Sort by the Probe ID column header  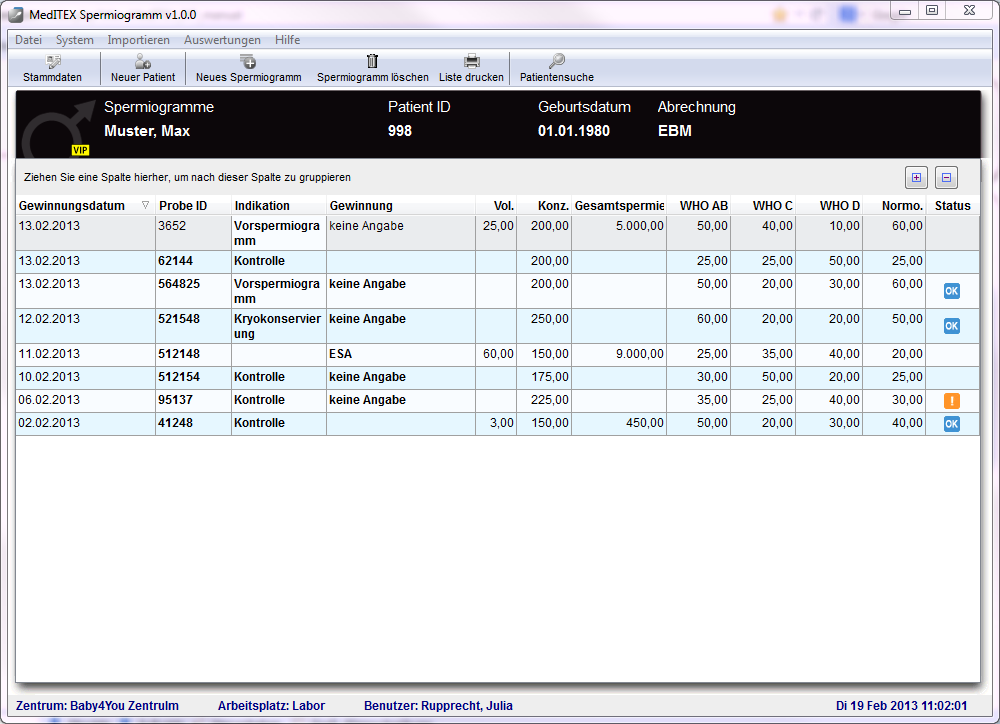pyautogui.click(x=193, y=205)
